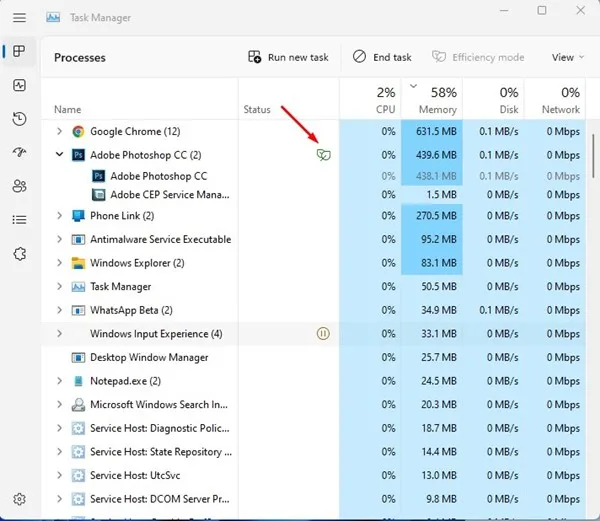Click the Notepad.exe process icon
The image size is (600, 521).
pyautogui.click(x=78, y=381)
